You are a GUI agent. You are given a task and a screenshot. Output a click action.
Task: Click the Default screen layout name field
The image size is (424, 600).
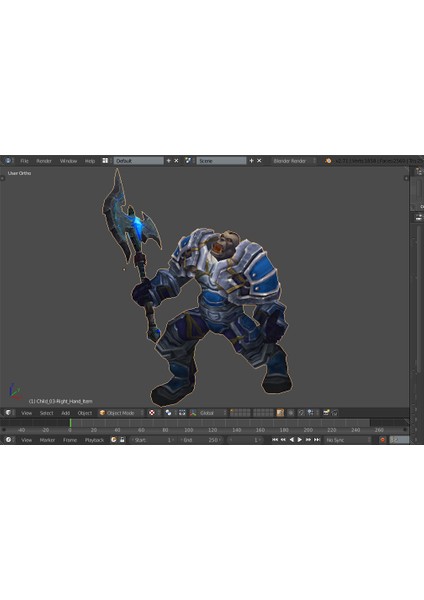click(x=139, y=161)
